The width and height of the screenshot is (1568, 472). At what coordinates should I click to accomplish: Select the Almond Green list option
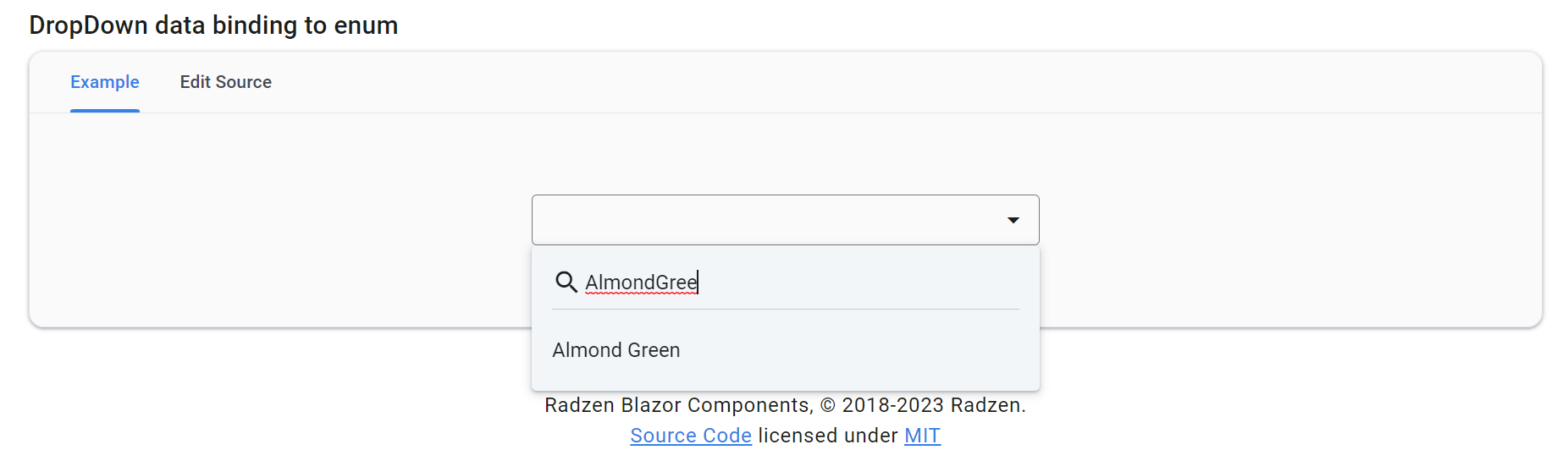pos(616,350)
